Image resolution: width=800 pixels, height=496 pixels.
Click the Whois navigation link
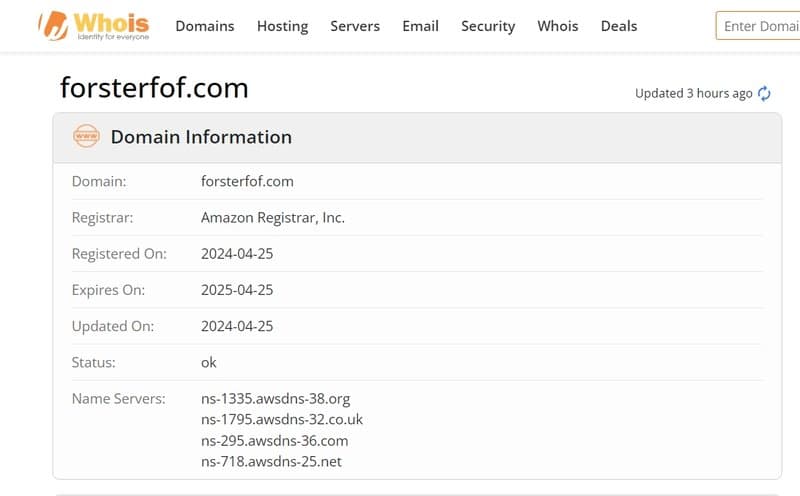click(x=557, y=26)
